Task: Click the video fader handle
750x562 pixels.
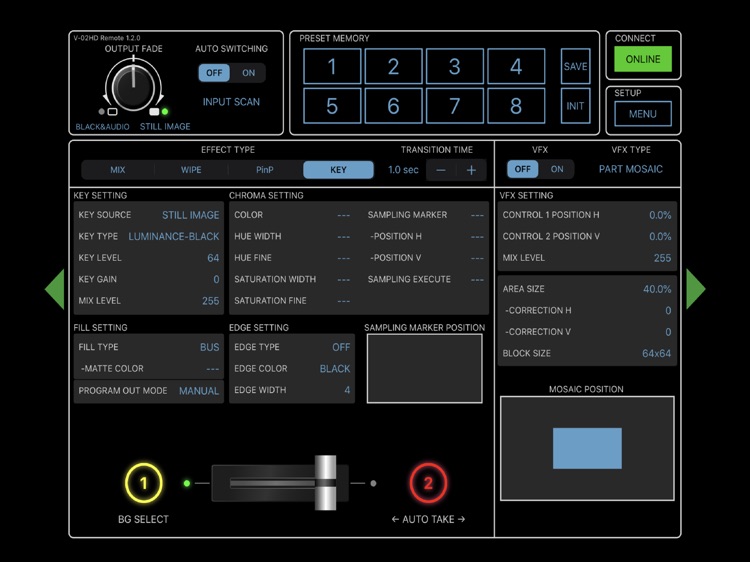Action: pyautogui.click(x=325, y=483)
